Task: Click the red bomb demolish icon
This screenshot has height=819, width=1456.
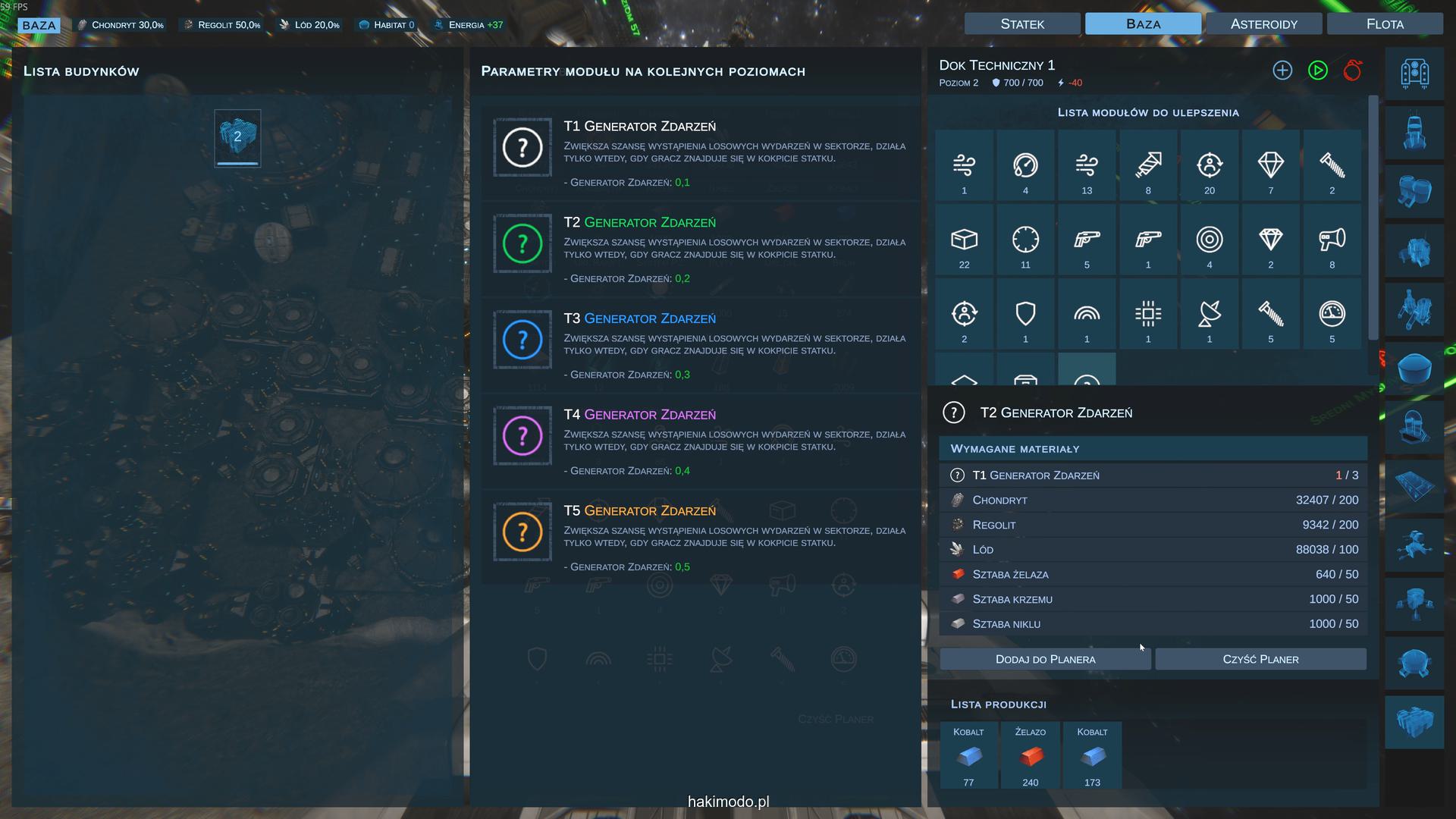Action: [1352, 71]
